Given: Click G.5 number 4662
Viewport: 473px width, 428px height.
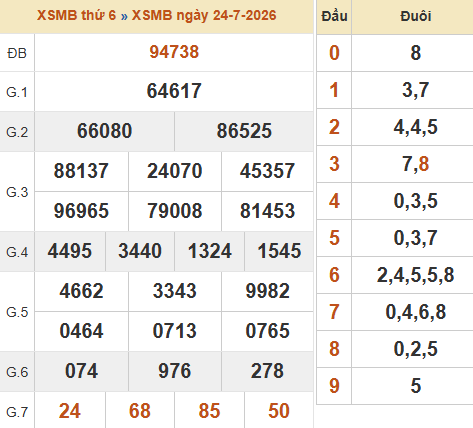Looking at the screenshot, I should click(81, 291).
